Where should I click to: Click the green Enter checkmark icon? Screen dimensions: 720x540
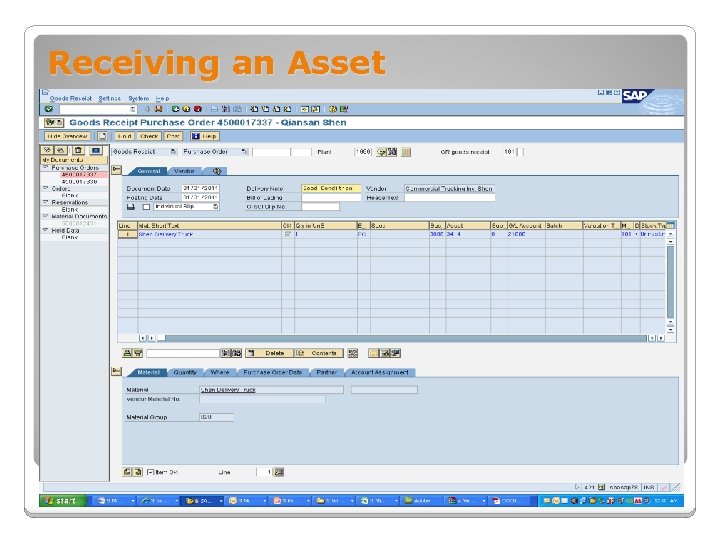coord(49,109)
